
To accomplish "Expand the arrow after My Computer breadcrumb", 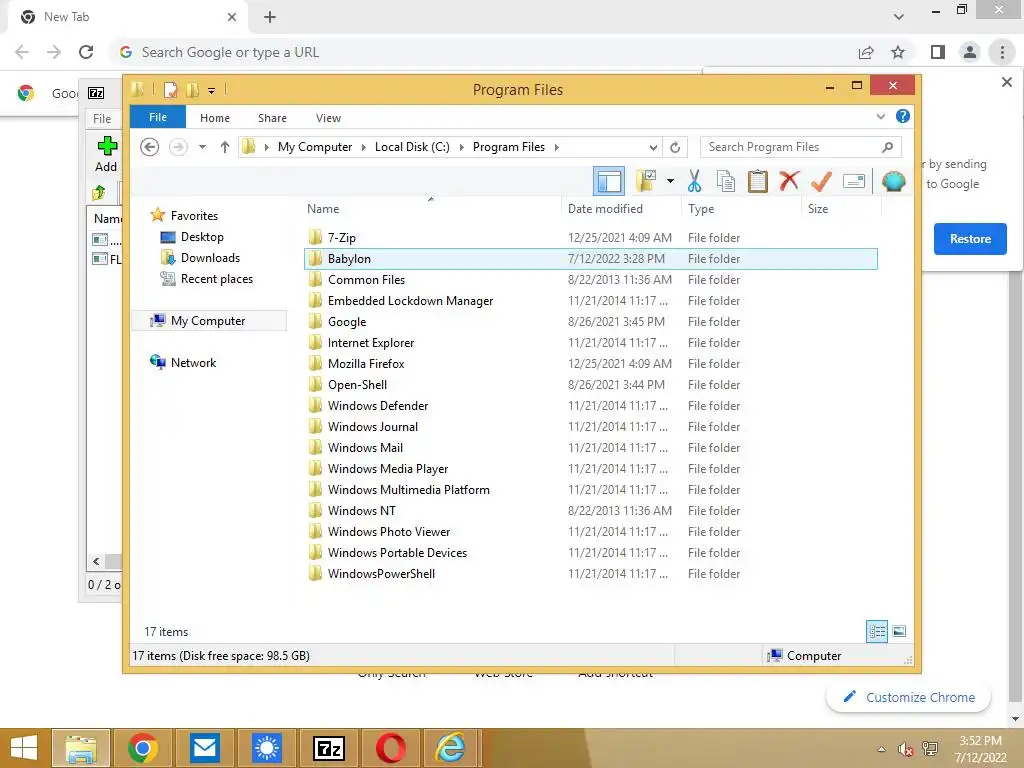I will point(364,147).
